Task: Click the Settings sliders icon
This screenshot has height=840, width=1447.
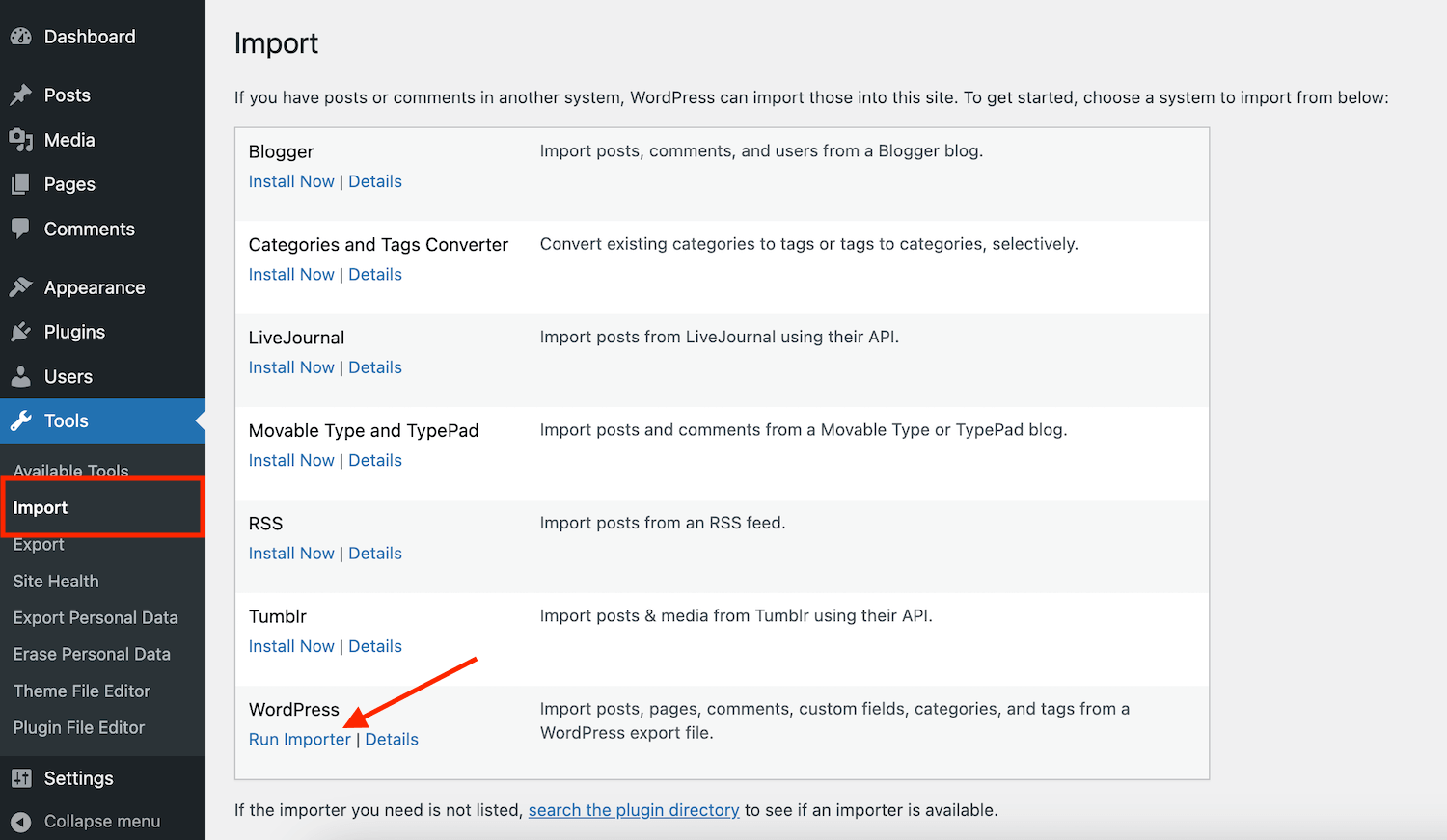Action: [21, 778]
